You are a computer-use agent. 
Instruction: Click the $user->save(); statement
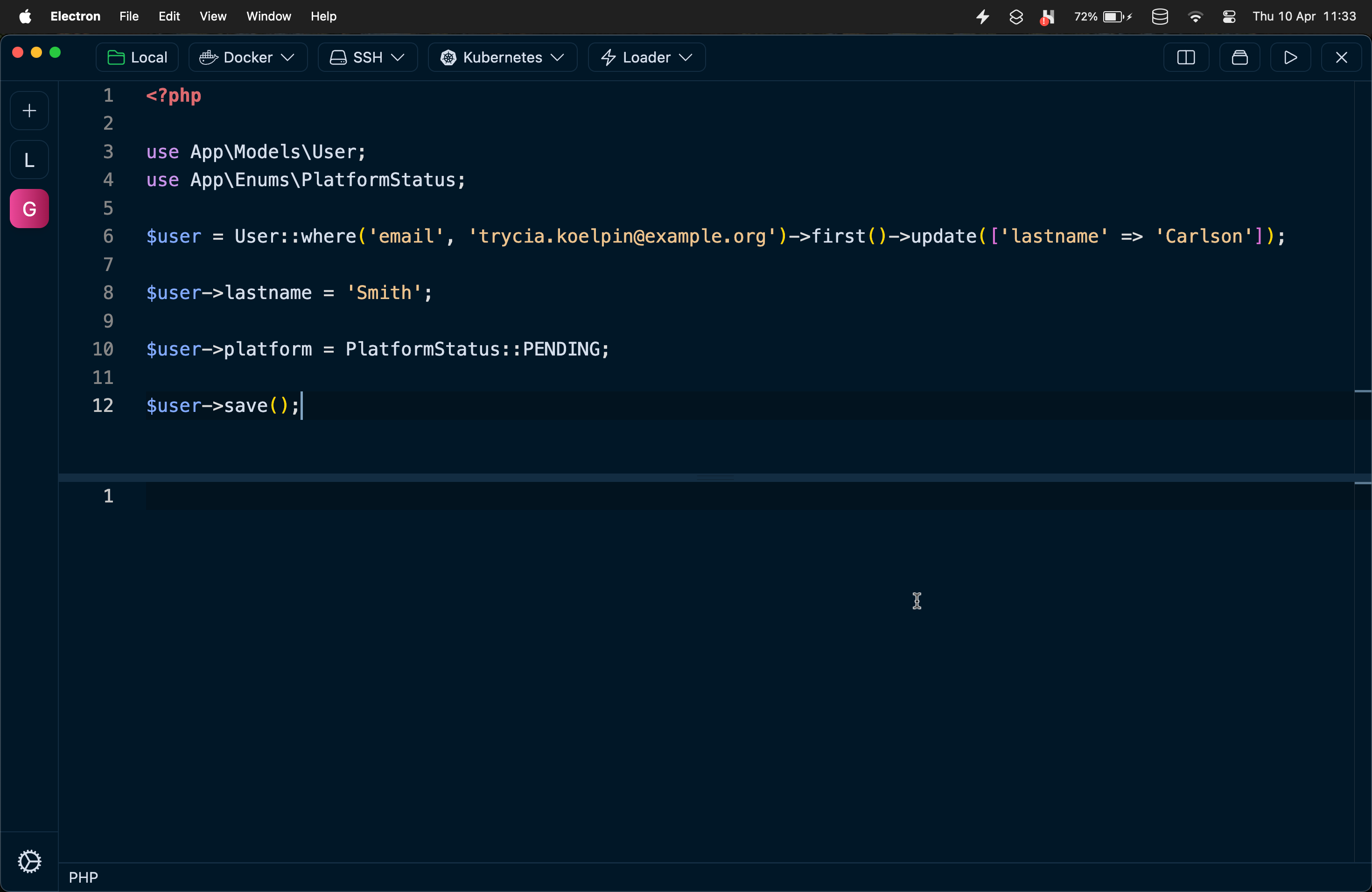pyautogui.click(x=223, y=406)
